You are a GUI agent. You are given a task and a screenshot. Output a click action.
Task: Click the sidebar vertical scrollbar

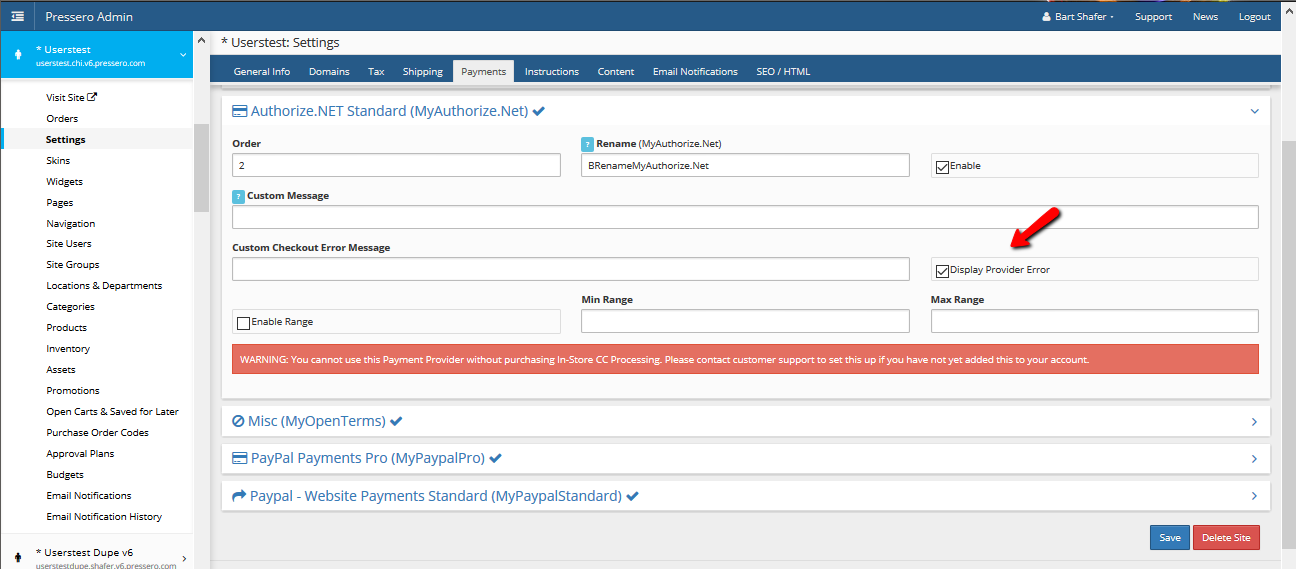pyautogui.click(x=201, y=168)
